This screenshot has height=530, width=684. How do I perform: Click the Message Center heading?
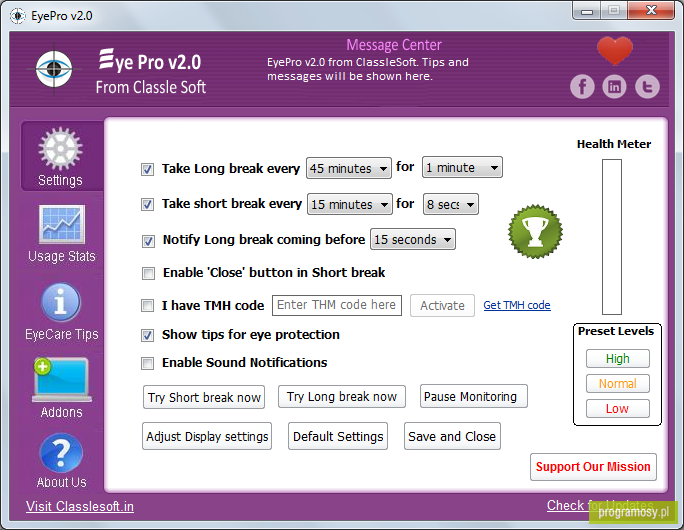tap(394, 44)
